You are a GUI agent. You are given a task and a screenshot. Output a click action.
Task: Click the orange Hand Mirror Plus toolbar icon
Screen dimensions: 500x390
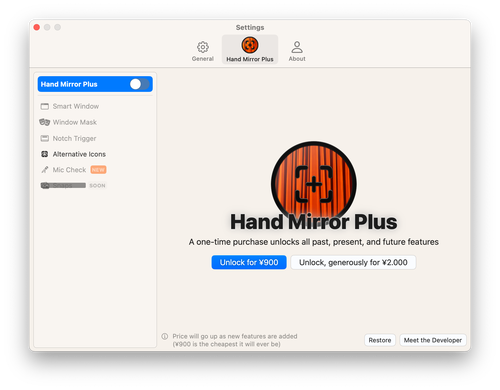[250, 45]
